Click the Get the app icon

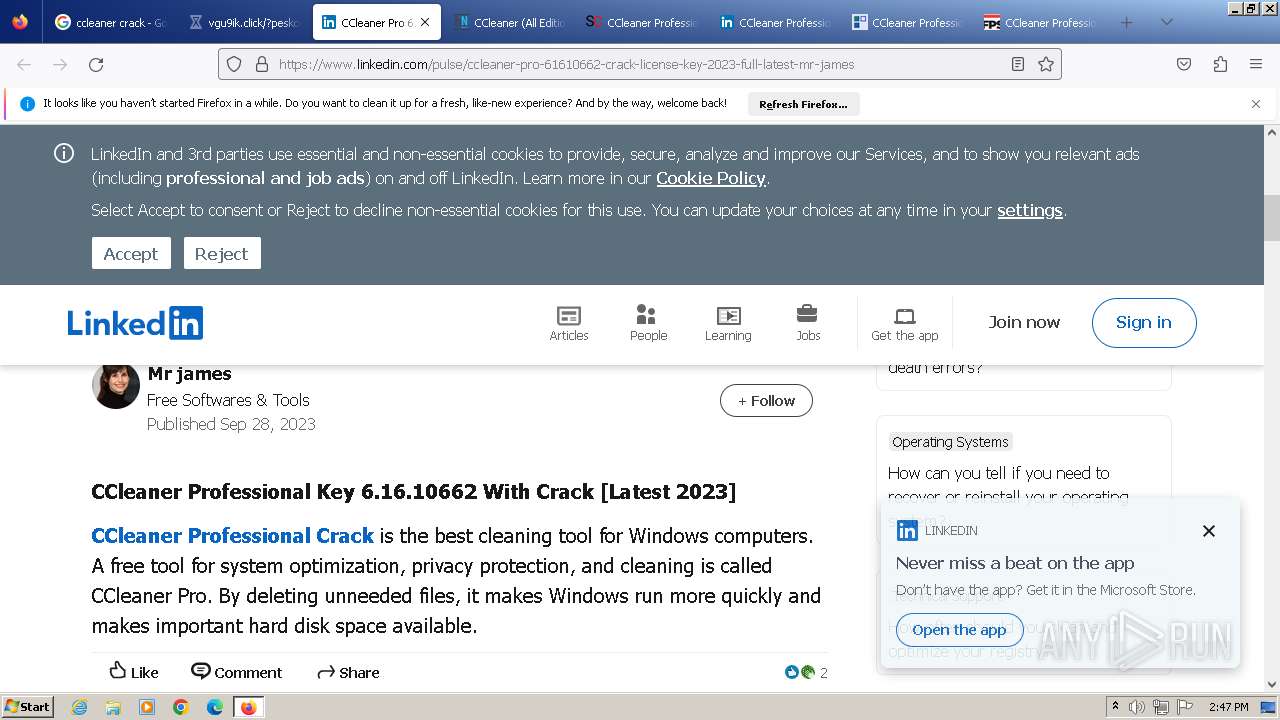(905, 323)
